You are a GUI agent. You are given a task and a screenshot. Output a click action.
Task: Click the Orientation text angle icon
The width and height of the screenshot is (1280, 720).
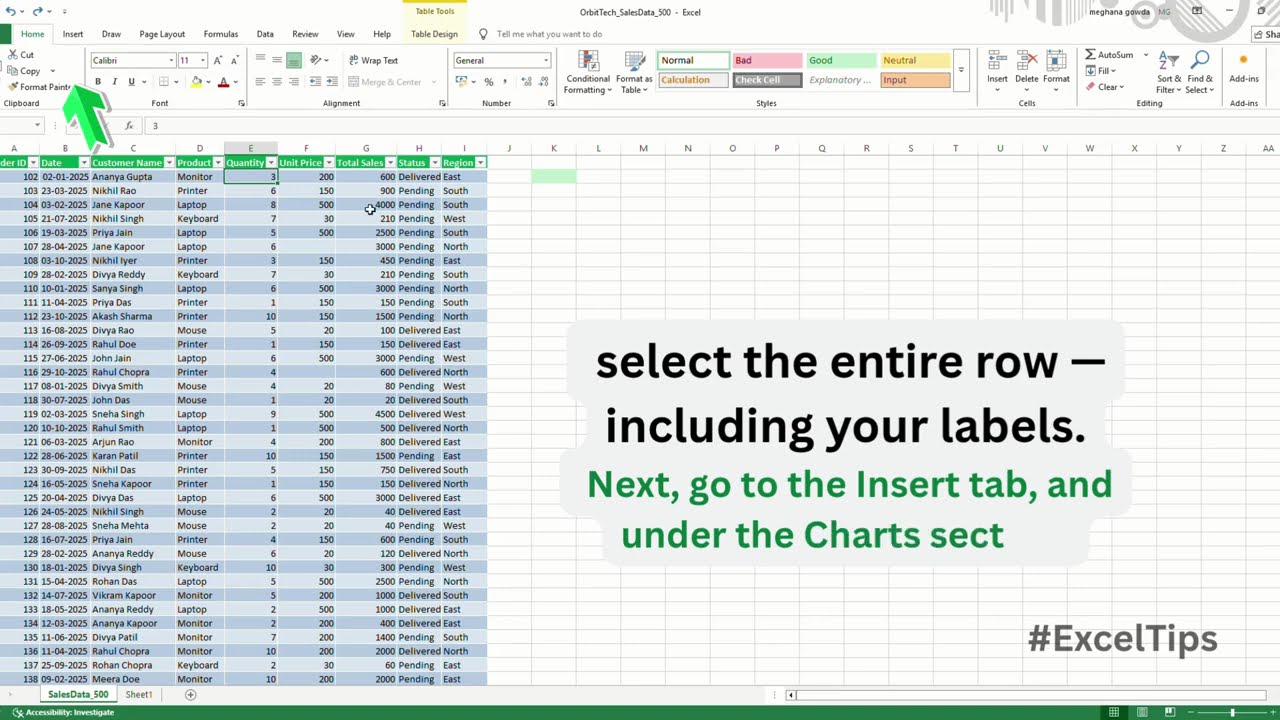pos(316,60)
